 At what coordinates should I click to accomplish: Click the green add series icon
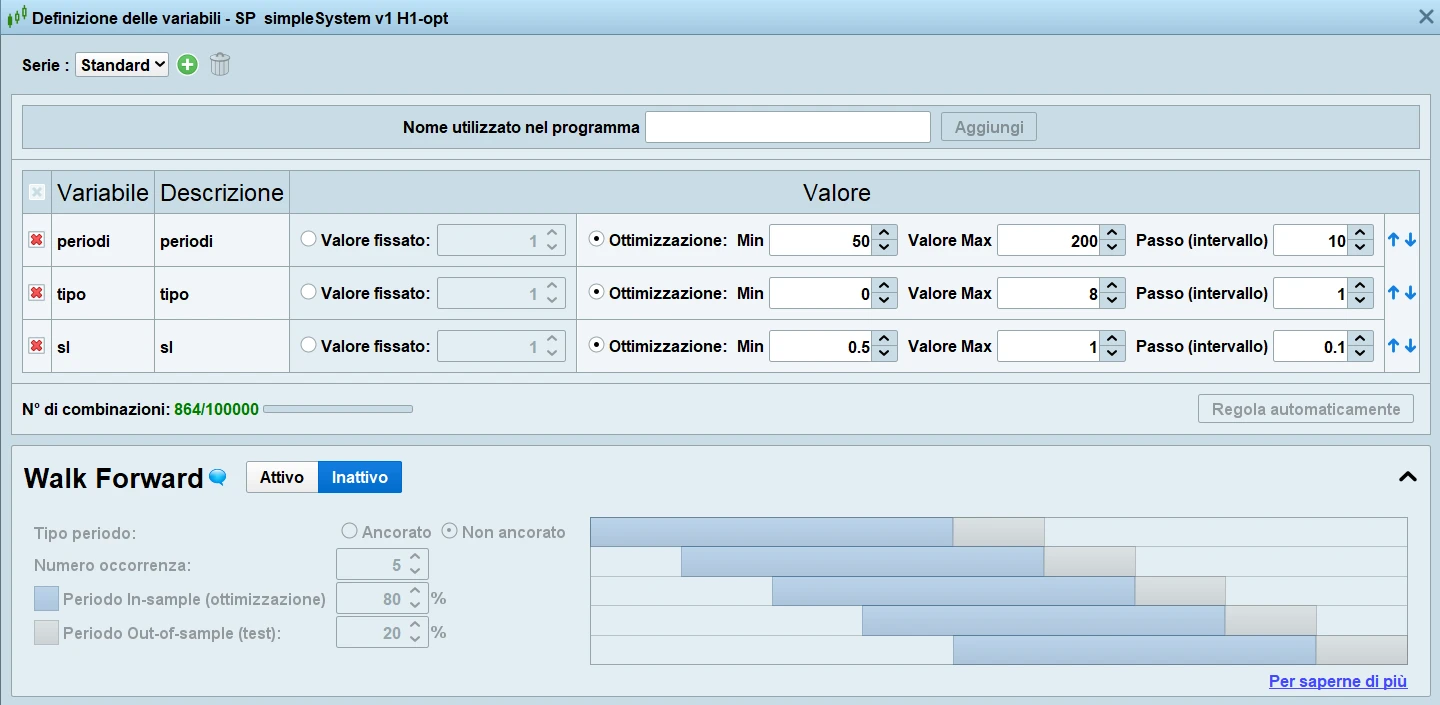187,65
